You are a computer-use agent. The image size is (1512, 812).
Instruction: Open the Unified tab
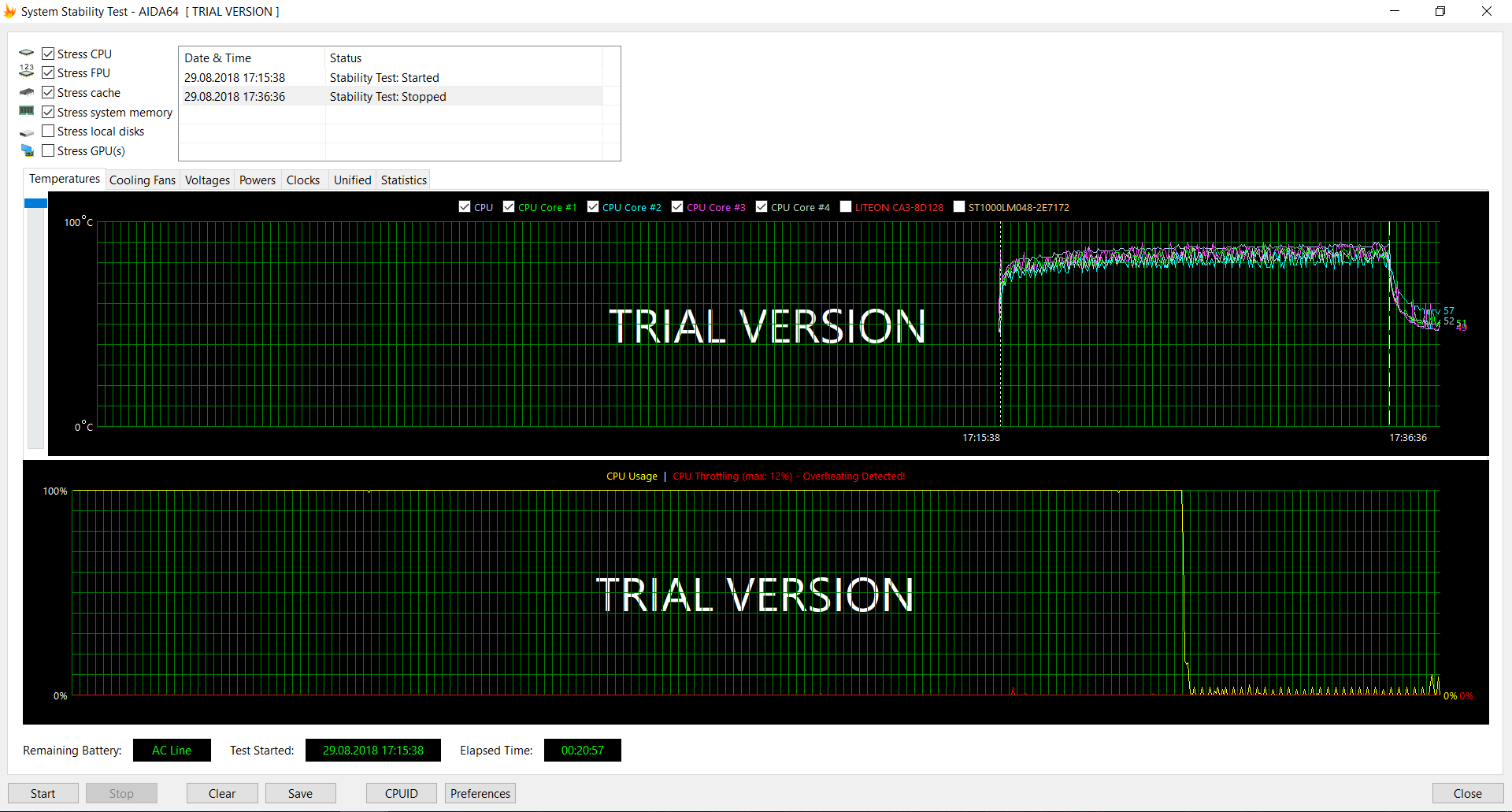(x=352, y=180)
